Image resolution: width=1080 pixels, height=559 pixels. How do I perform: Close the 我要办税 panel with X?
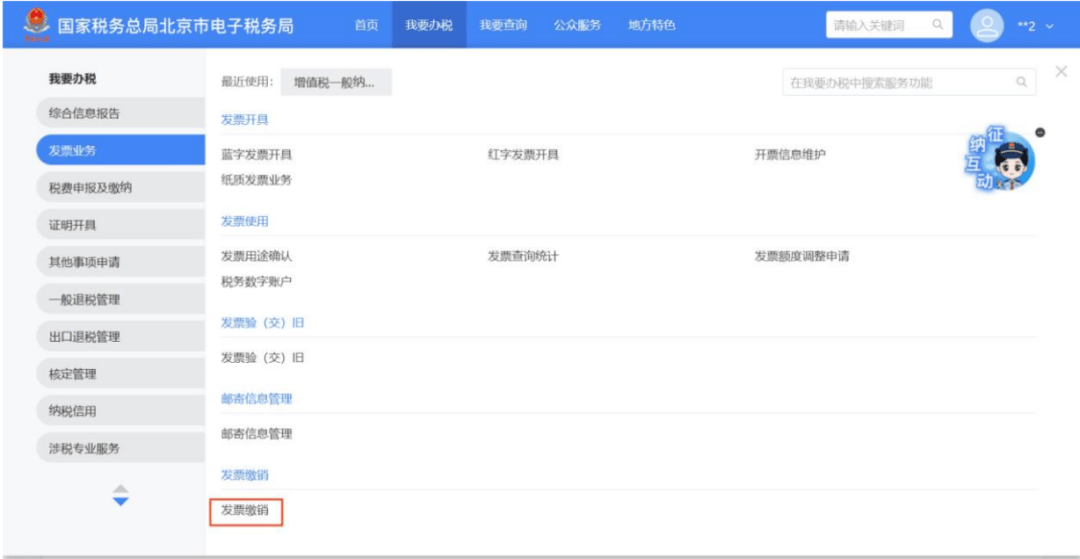click(1061, 71)
